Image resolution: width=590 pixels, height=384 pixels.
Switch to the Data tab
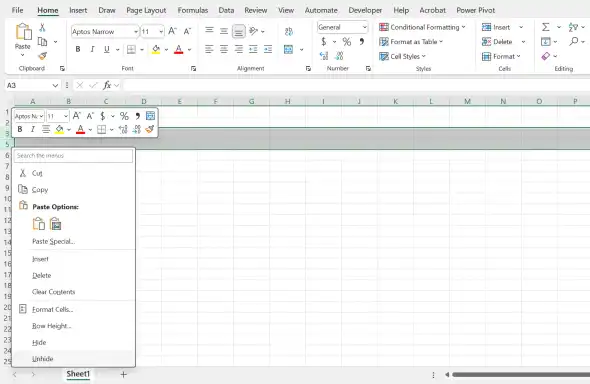(226, 10)
